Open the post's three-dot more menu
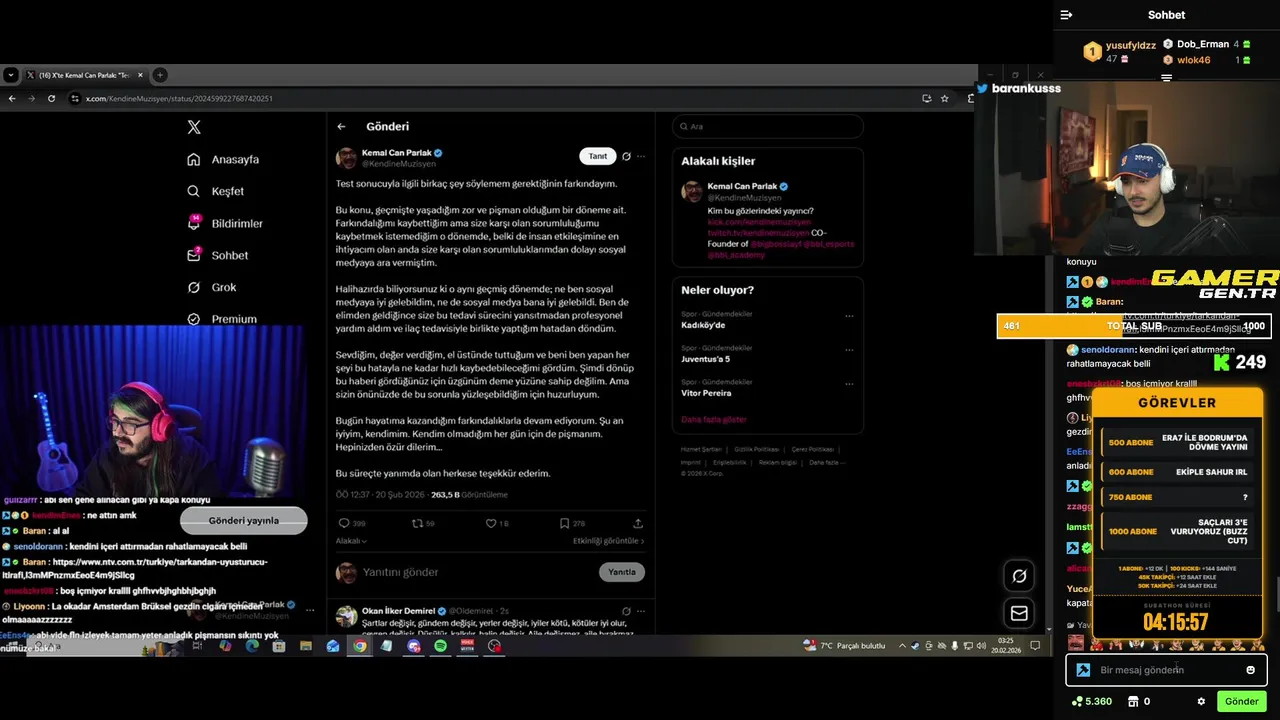This screenshot has height=720, width=1280. 641,156
